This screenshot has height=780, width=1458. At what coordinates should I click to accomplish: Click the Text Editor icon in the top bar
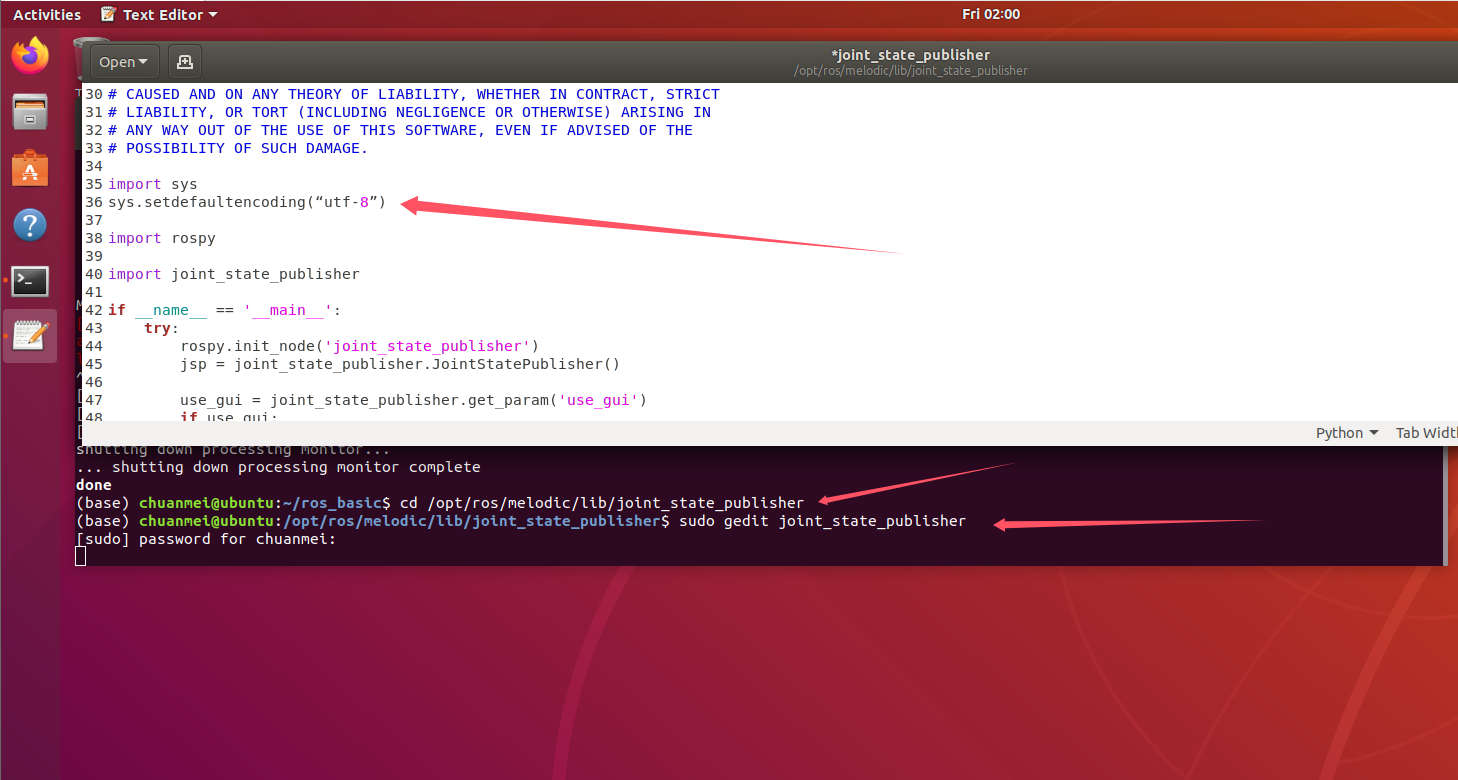pos(108,14)
